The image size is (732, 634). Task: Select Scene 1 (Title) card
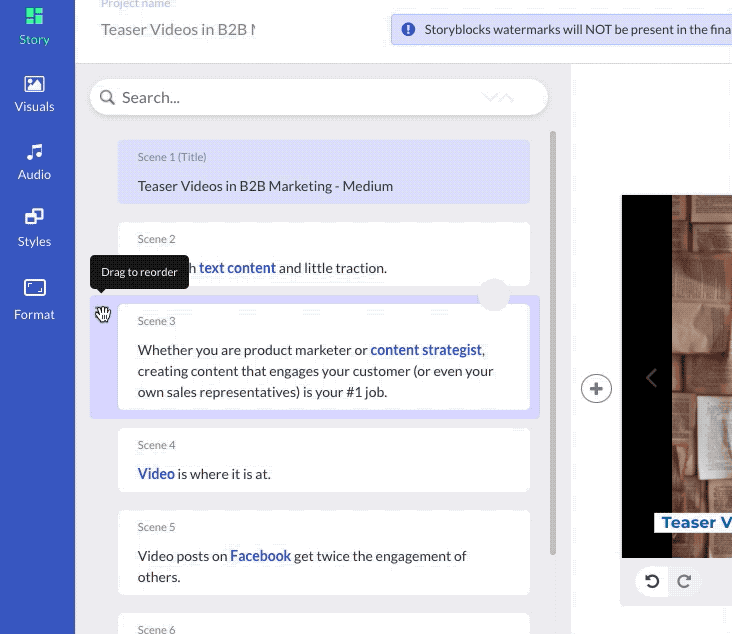[324, 171]
